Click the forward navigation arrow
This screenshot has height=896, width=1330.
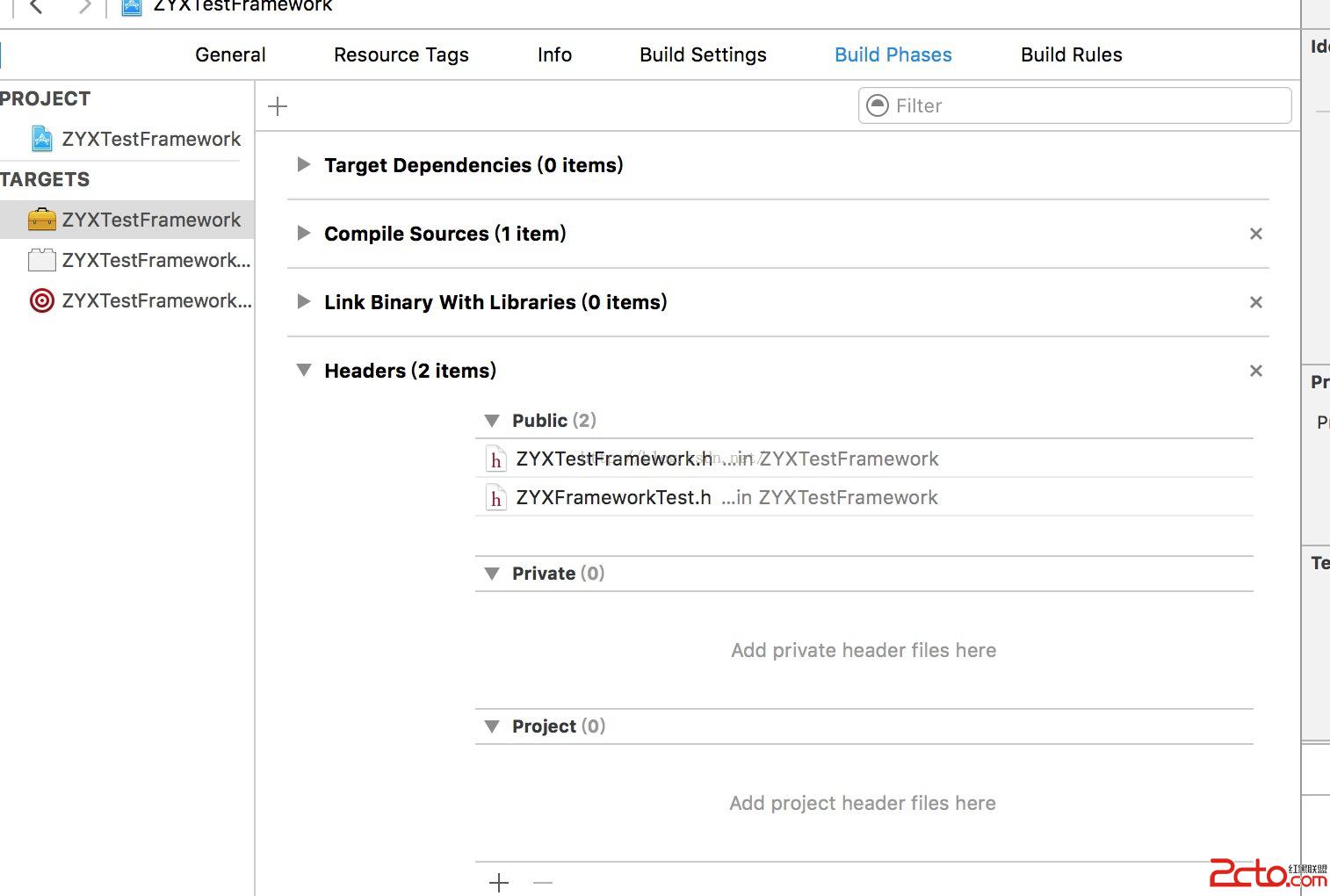(84, 7)
